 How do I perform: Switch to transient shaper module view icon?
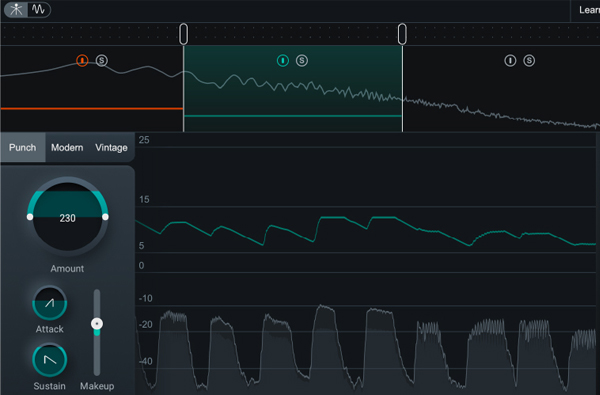[x=16, y=9]
